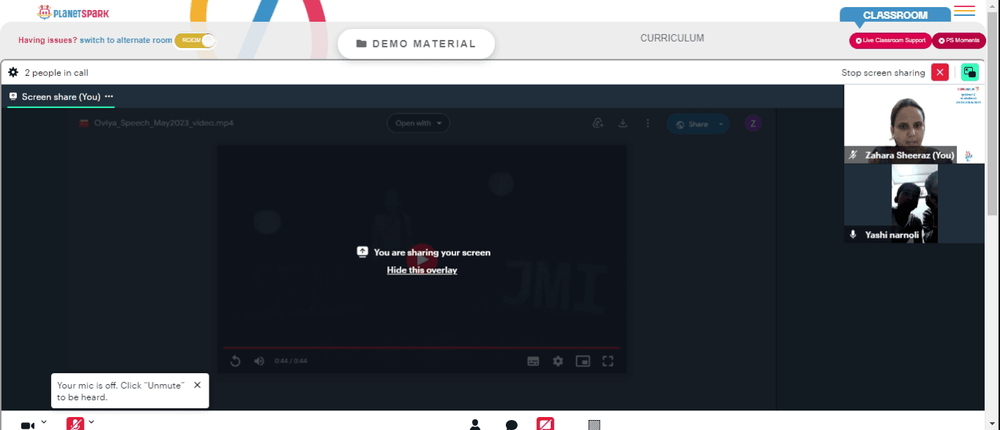The image size is (1000, 430).
Task: Expand microphone options chevron
Action: pyautogui.click(x=91, y=422)
